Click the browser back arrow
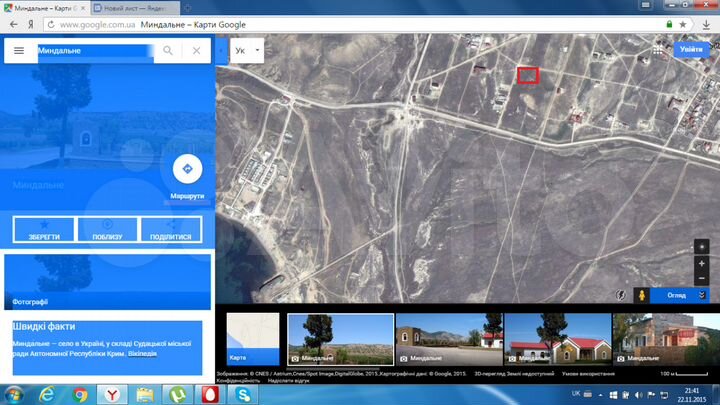This screenshot has height=405, width=720. pos(14,24)
